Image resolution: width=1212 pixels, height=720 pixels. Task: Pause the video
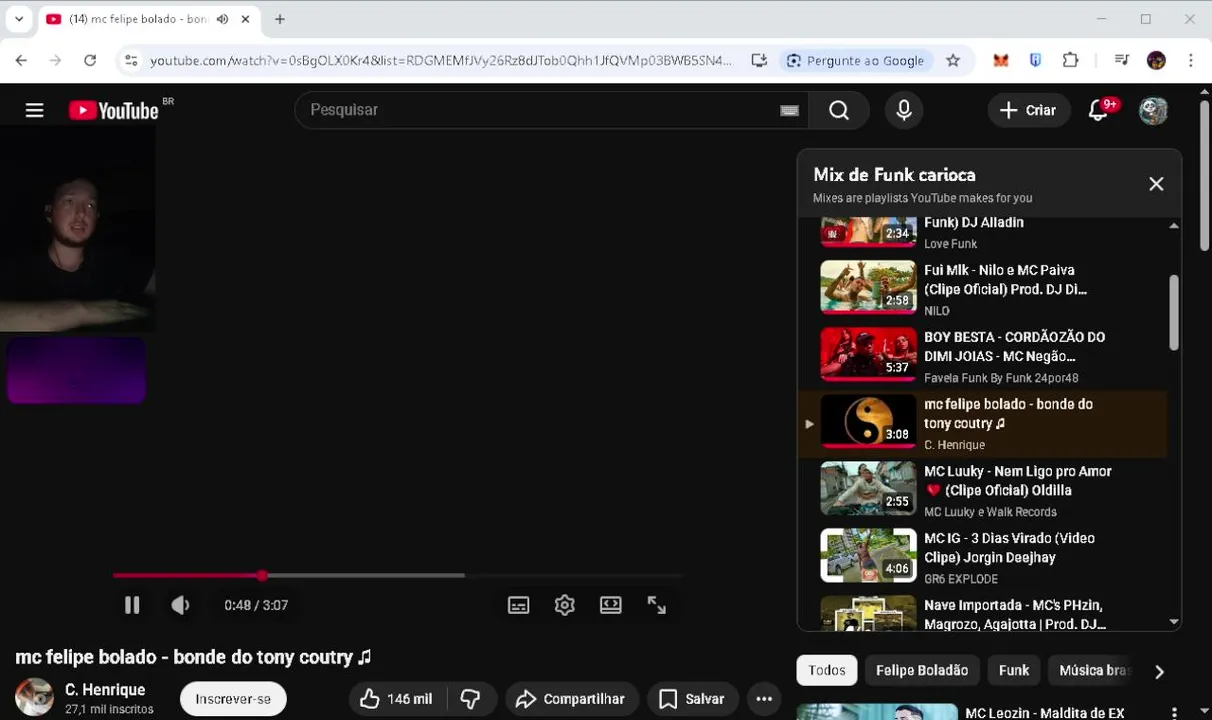tap(132, 605)
